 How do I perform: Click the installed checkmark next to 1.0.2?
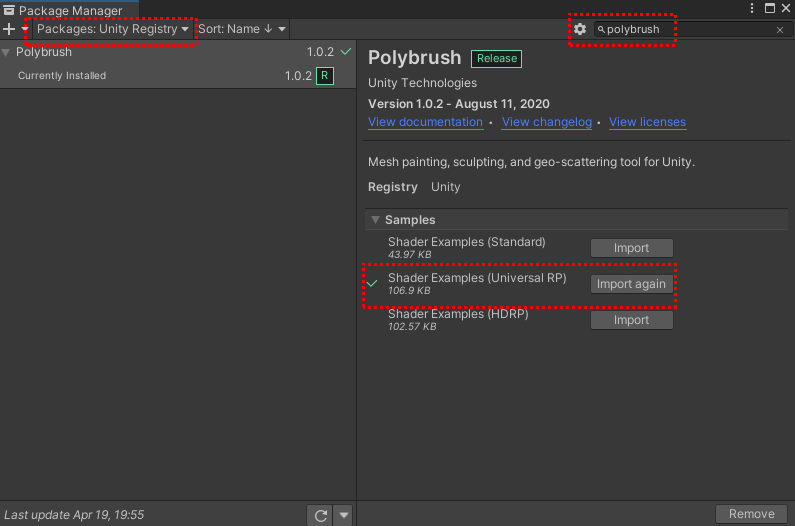point(346,51)
